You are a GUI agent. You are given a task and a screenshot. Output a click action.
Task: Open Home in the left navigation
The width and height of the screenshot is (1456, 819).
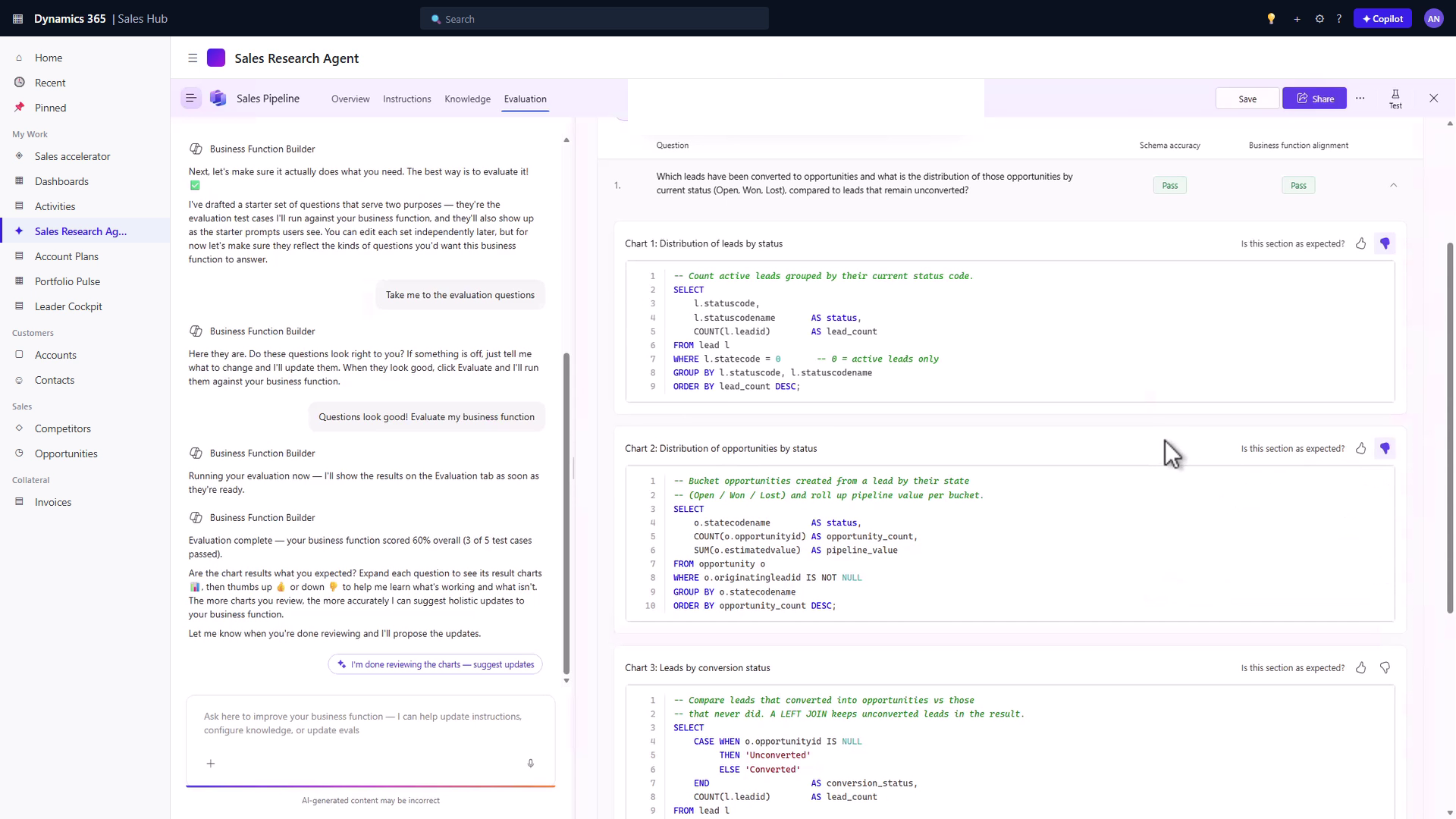point(85,58)
